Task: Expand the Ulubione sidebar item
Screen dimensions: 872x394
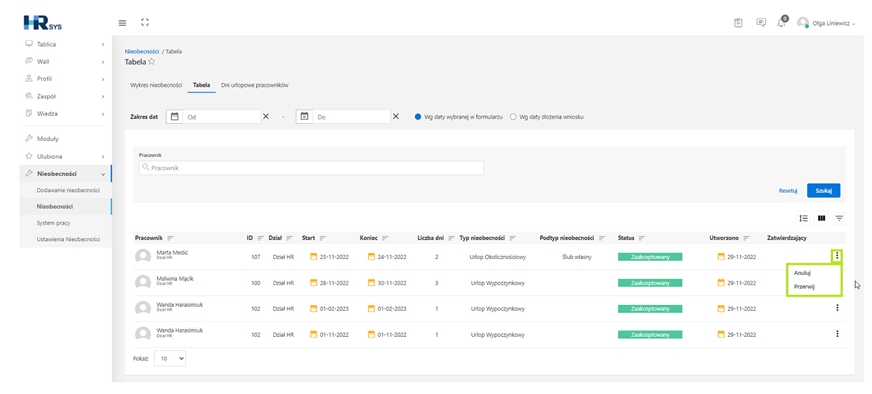Action: [x=65, y=156]
